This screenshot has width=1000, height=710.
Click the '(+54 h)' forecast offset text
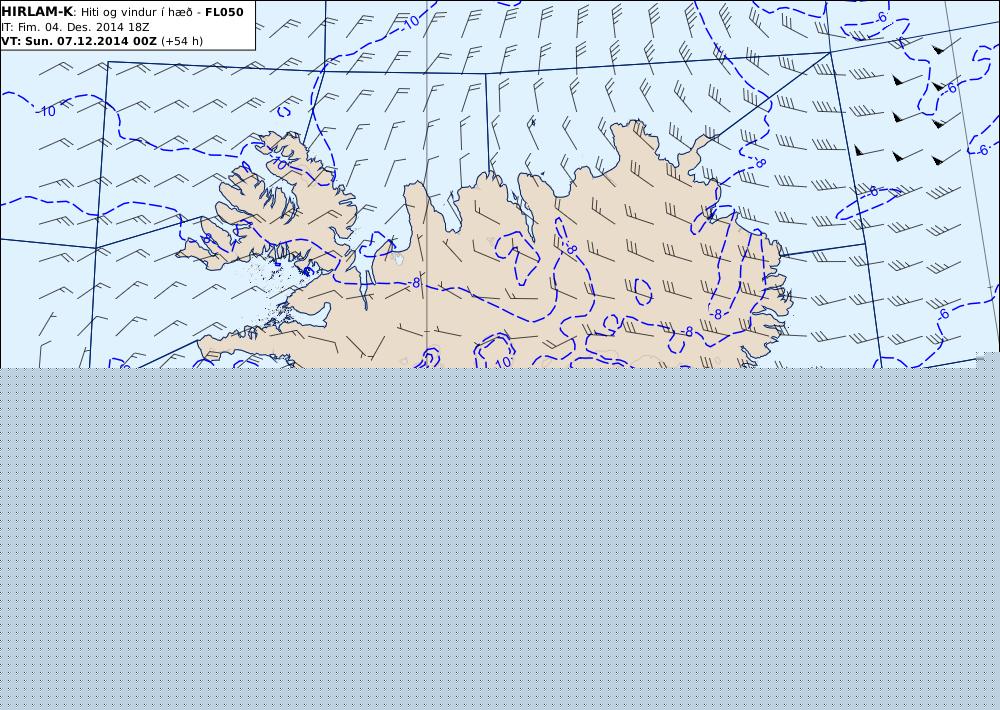click(x=182, y=41)
